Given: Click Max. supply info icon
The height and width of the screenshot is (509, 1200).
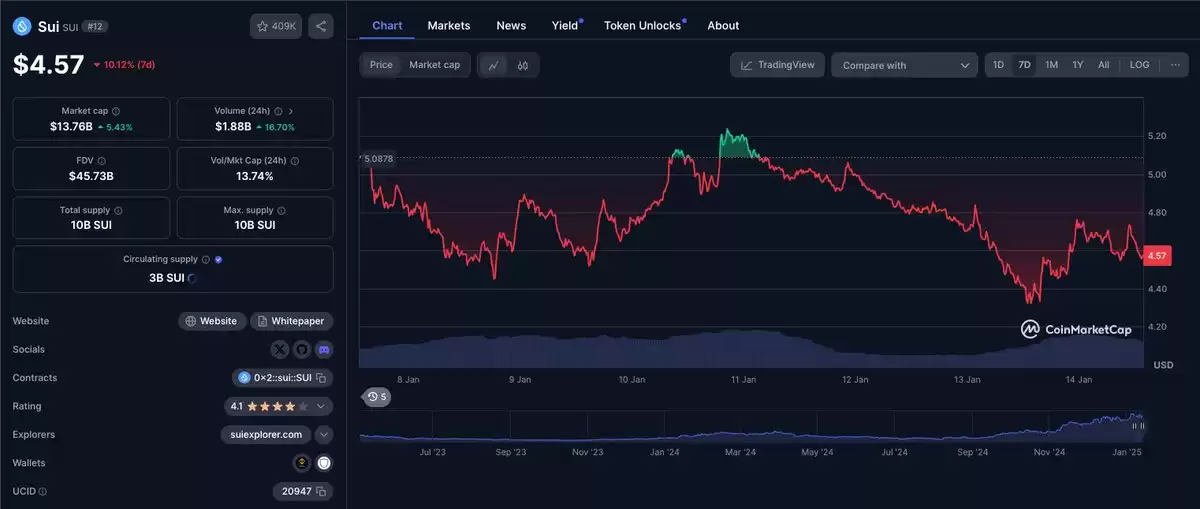Looking at the screenshot, I should (x=283, y=210).
